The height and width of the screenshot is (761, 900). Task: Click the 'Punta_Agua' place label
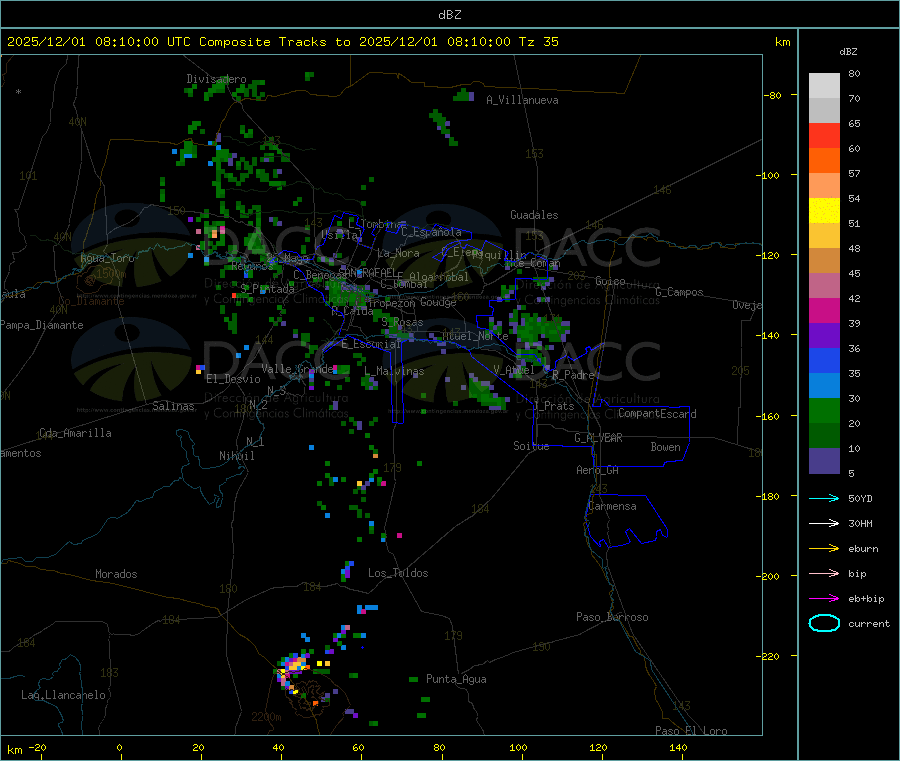(x=456, y=679)
